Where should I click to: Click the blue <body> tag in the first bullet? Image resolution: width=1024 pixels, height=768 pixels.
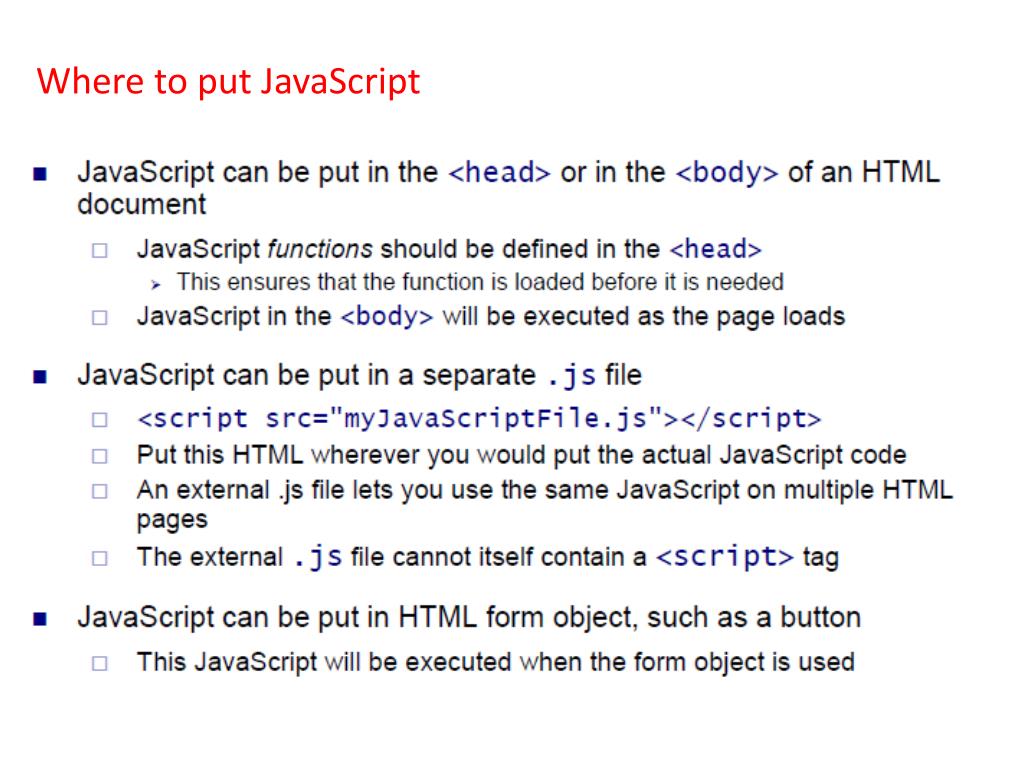[727, 172]
